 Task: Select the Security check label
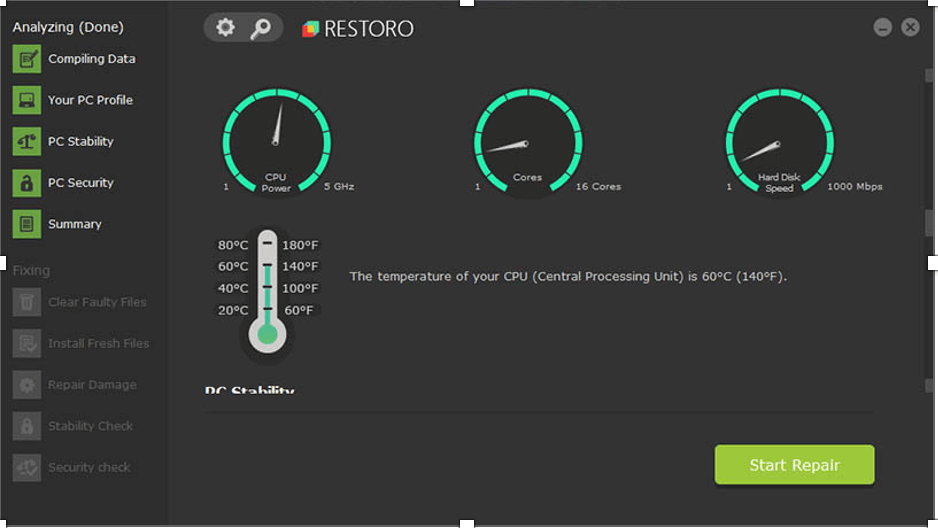click(89, 467)
